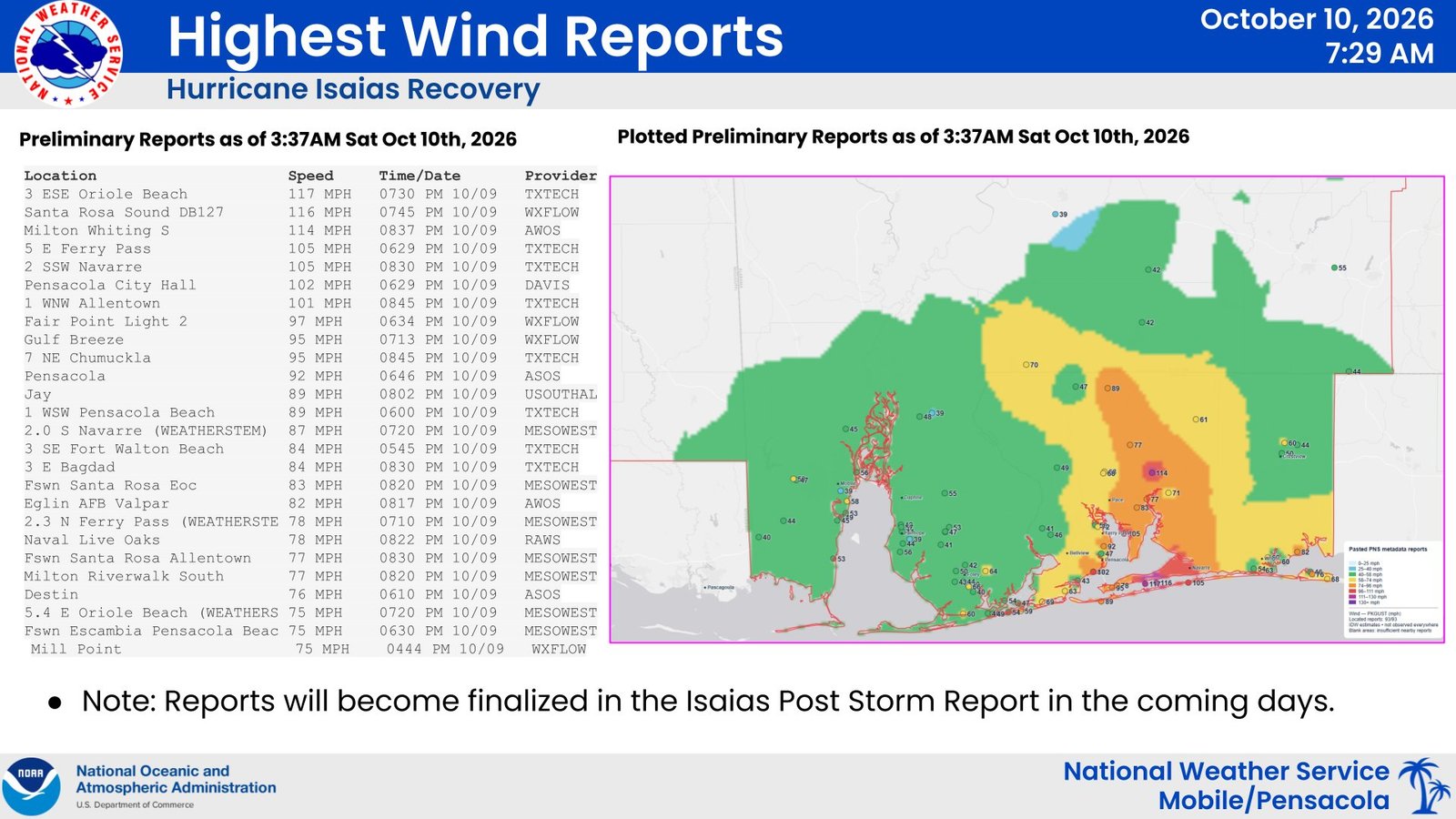Select the '1 WSW Pensacola Beach' location
1456x819 pixels.
pyautogui.click(x=119, y=412)
